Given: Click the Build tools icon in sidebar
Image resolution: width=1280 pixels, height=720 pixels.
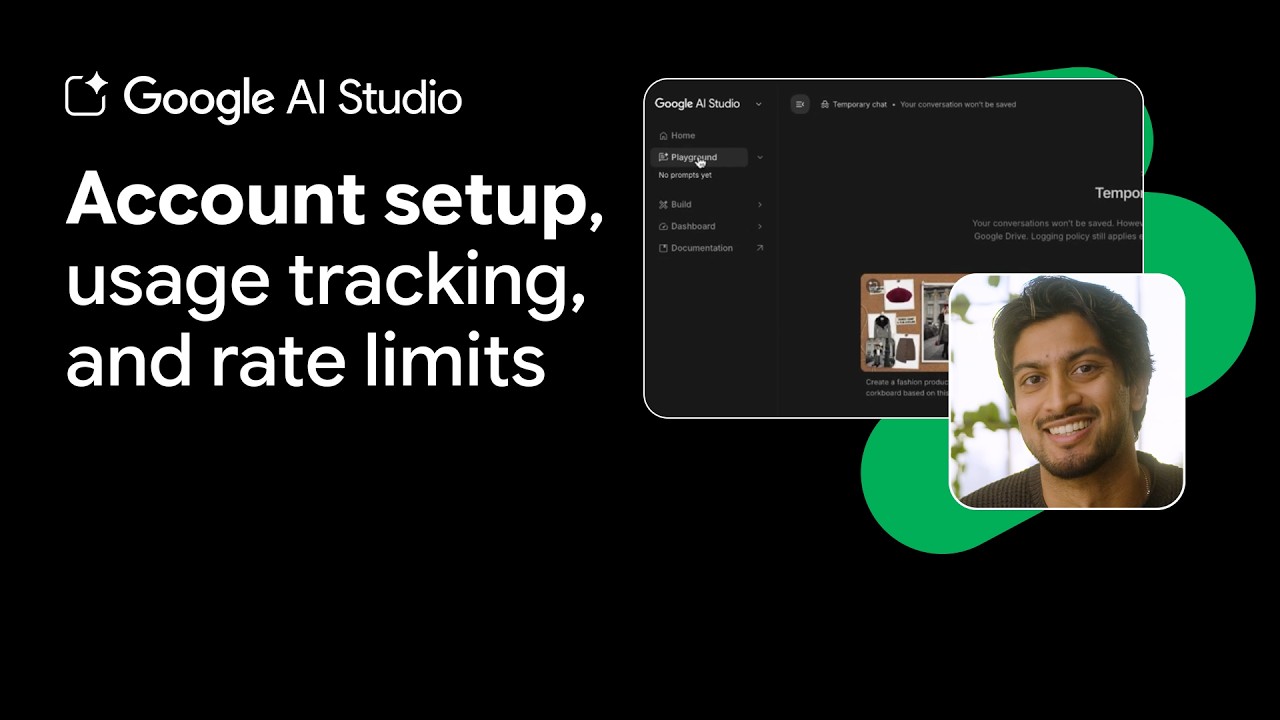Looking at the screenshot, I should tap(663, 204).
